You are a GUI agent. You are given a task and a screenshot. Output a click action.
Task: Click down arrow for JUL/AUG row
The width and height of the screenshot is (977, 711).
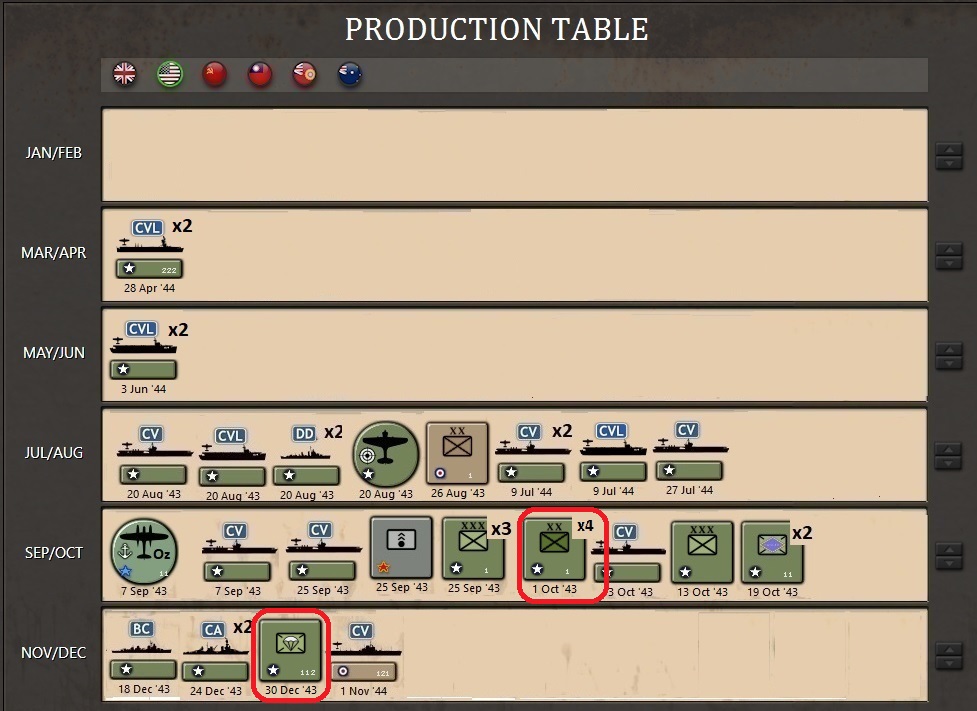(949, 463)
